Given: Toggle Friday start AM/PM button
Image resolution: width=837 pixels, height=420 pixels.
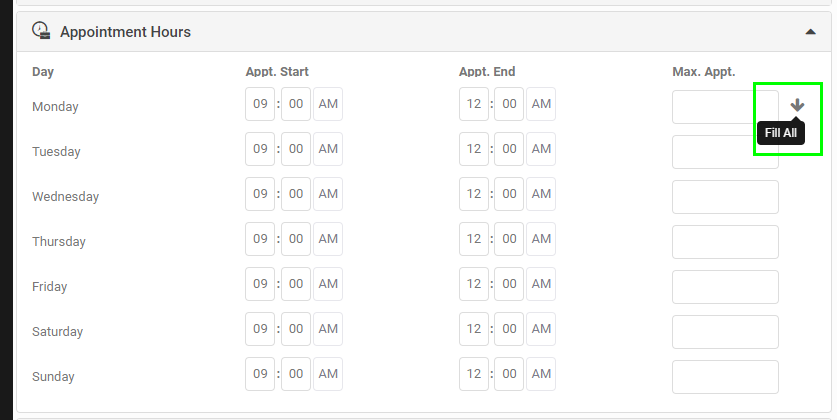Looking at the screenshot, I should click(x=328, y=284).
